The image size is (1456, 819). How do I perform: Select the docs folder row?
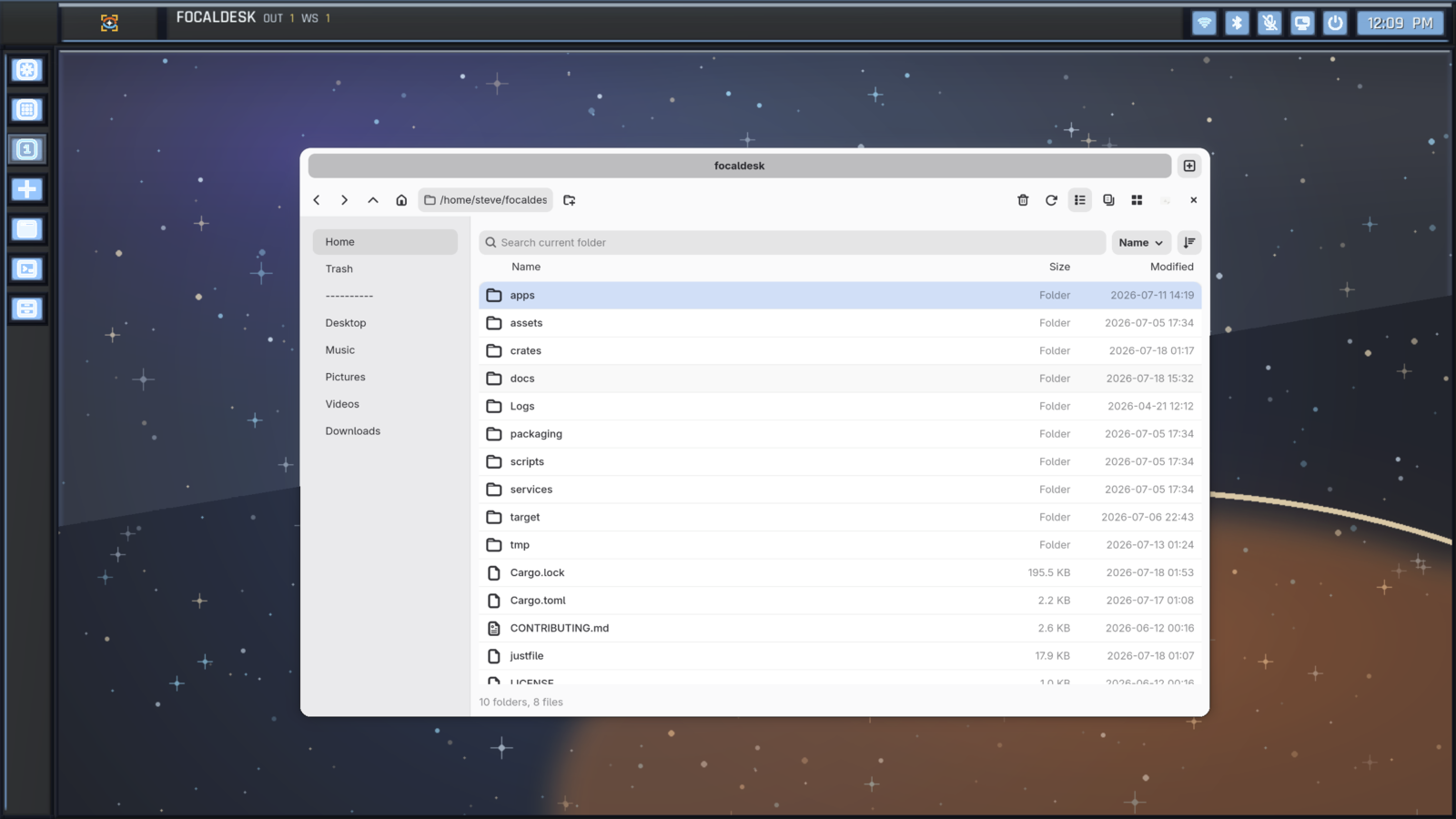[840, 379]
